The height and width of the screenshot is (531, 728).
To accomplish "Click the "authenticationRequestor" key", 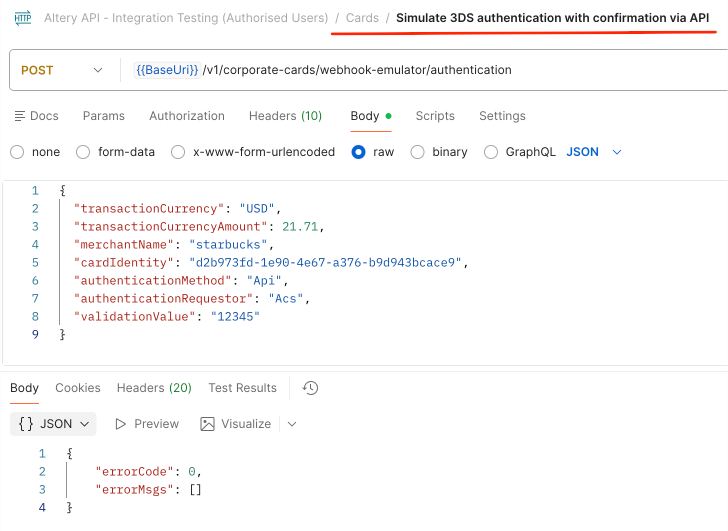I will [x=163, y=299].
